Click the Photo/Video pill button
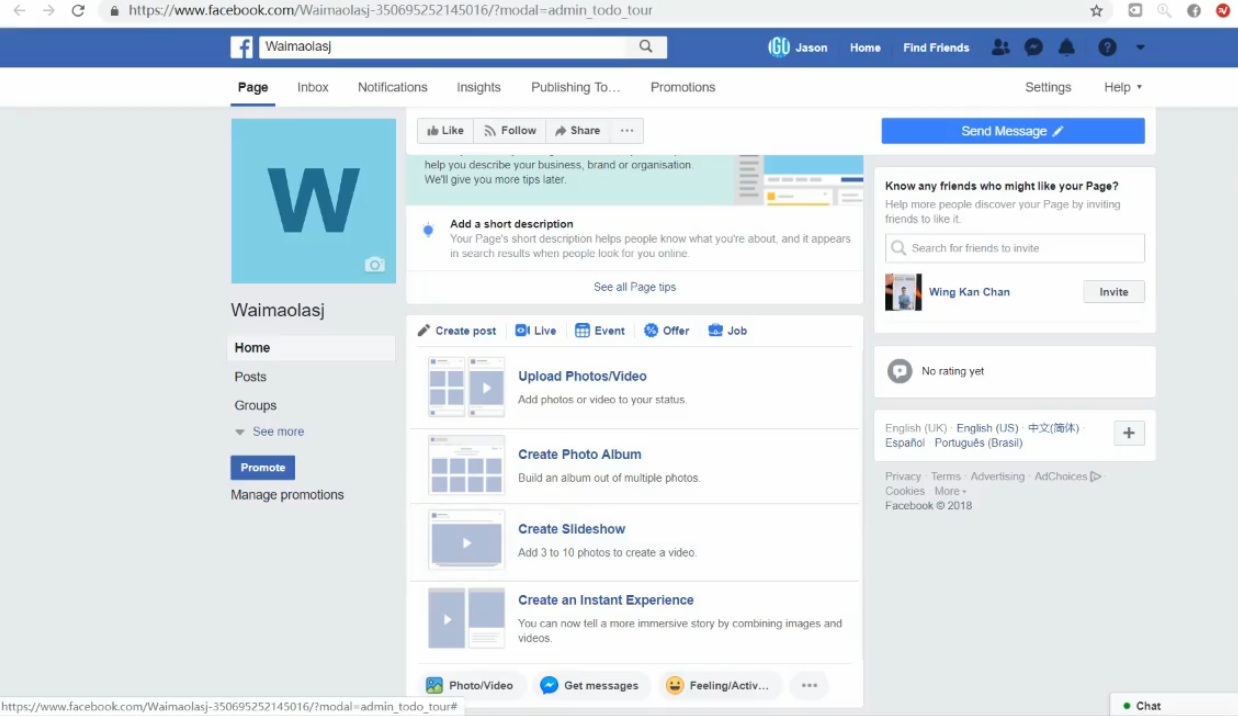 [x=470, y=685]
